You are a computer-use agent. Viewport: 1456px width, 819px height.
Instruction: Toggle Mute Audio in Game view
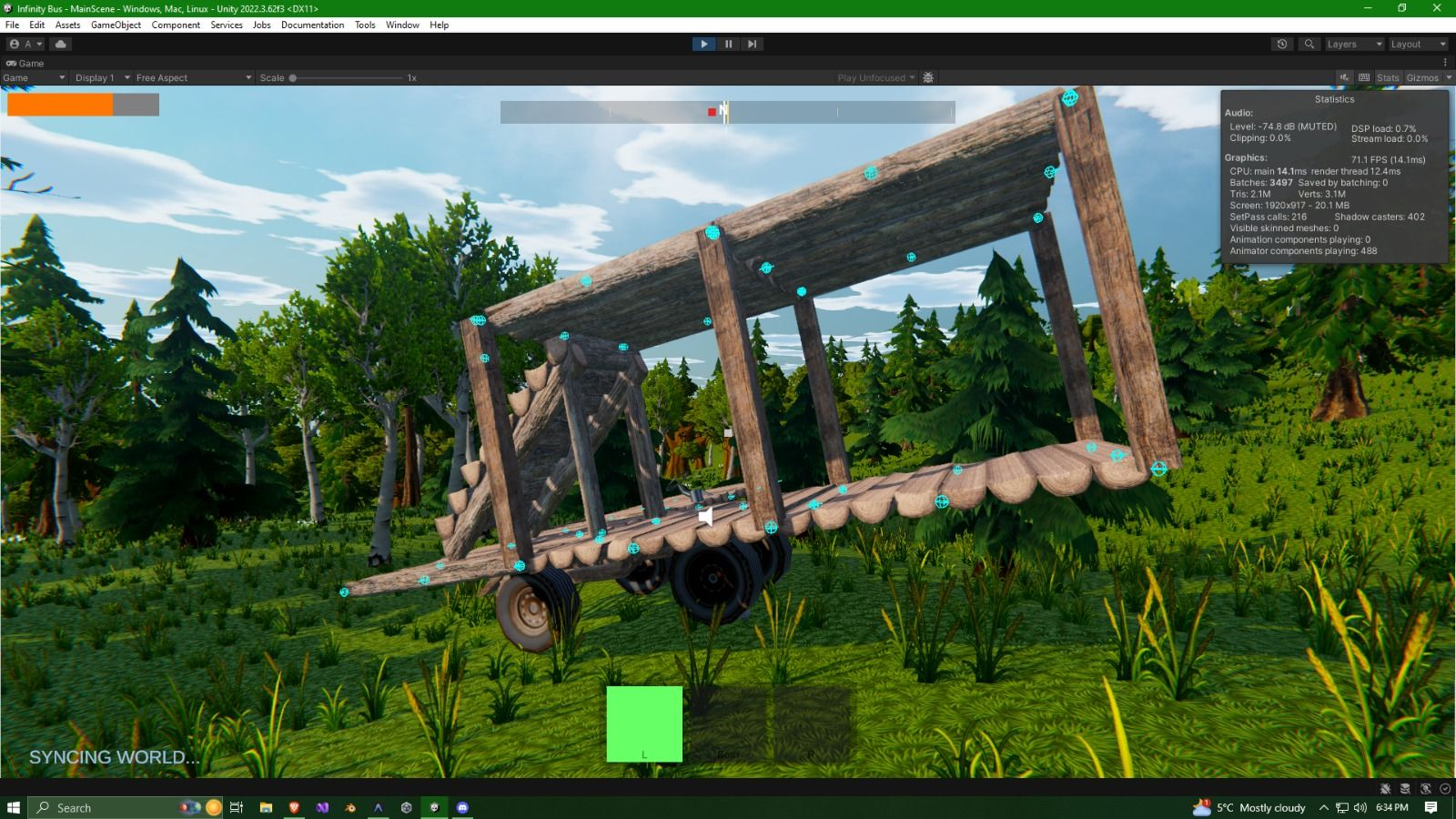coord(1344,77)
